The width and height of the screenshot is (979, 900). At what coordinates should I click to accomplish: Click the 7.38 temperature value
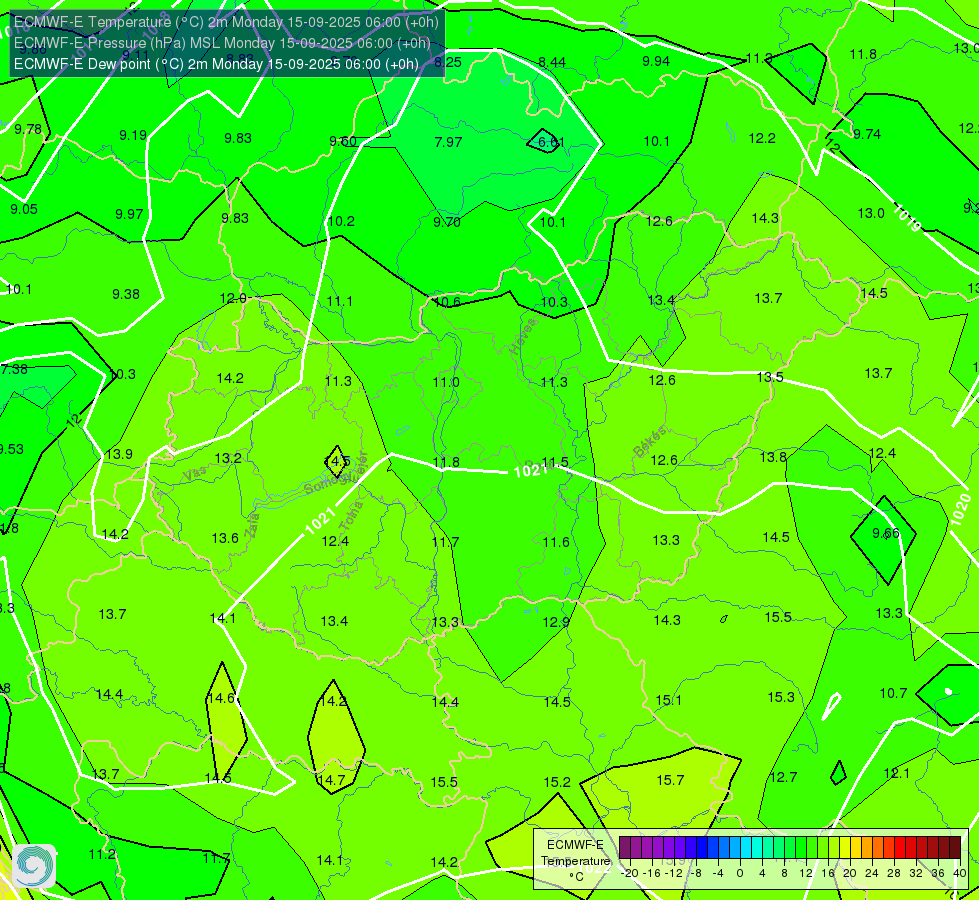pos(14,369)
